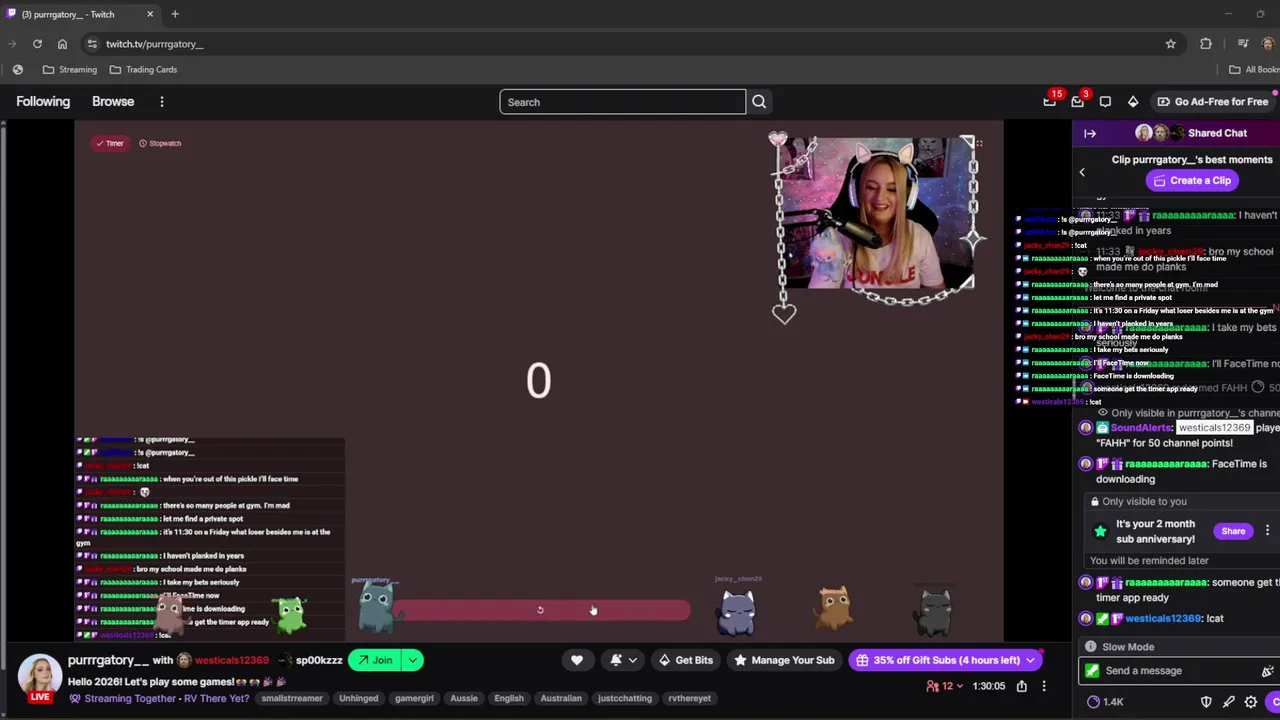Screen dimensions: 1280x720
Task: Click the search magnifier button
Action: point(759,102)
